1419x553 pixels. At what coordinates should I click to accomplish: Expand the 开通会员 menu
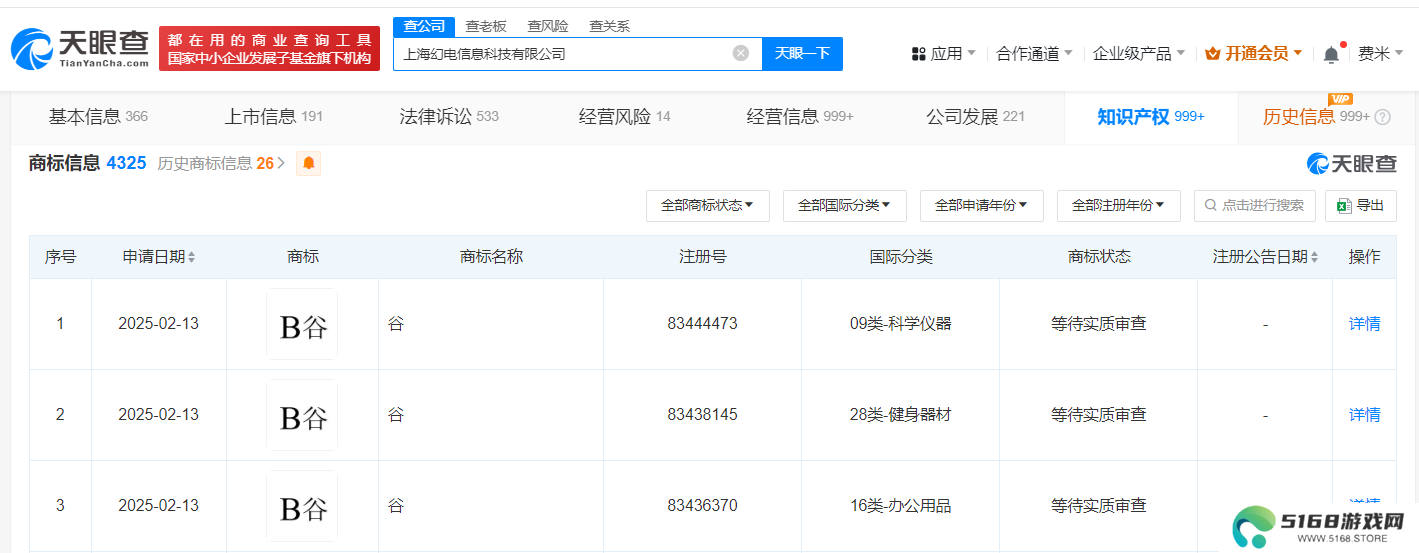(x=1253, y=54)
